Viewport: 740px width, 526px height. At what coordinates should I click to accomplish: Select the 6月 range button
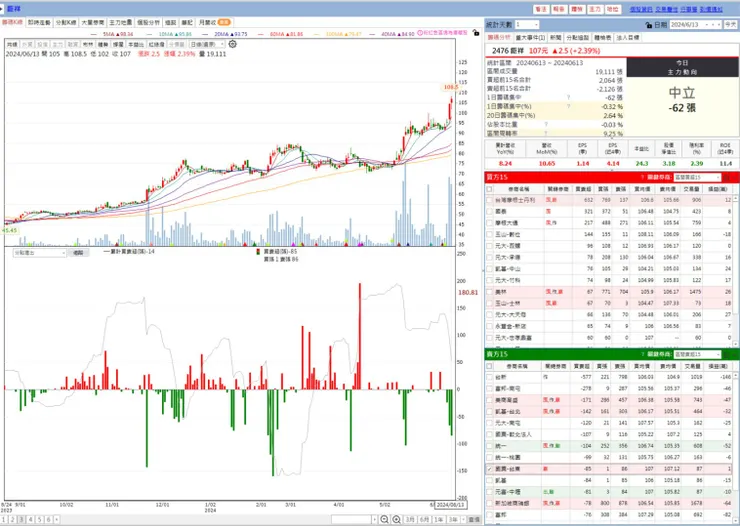[424, 519]
